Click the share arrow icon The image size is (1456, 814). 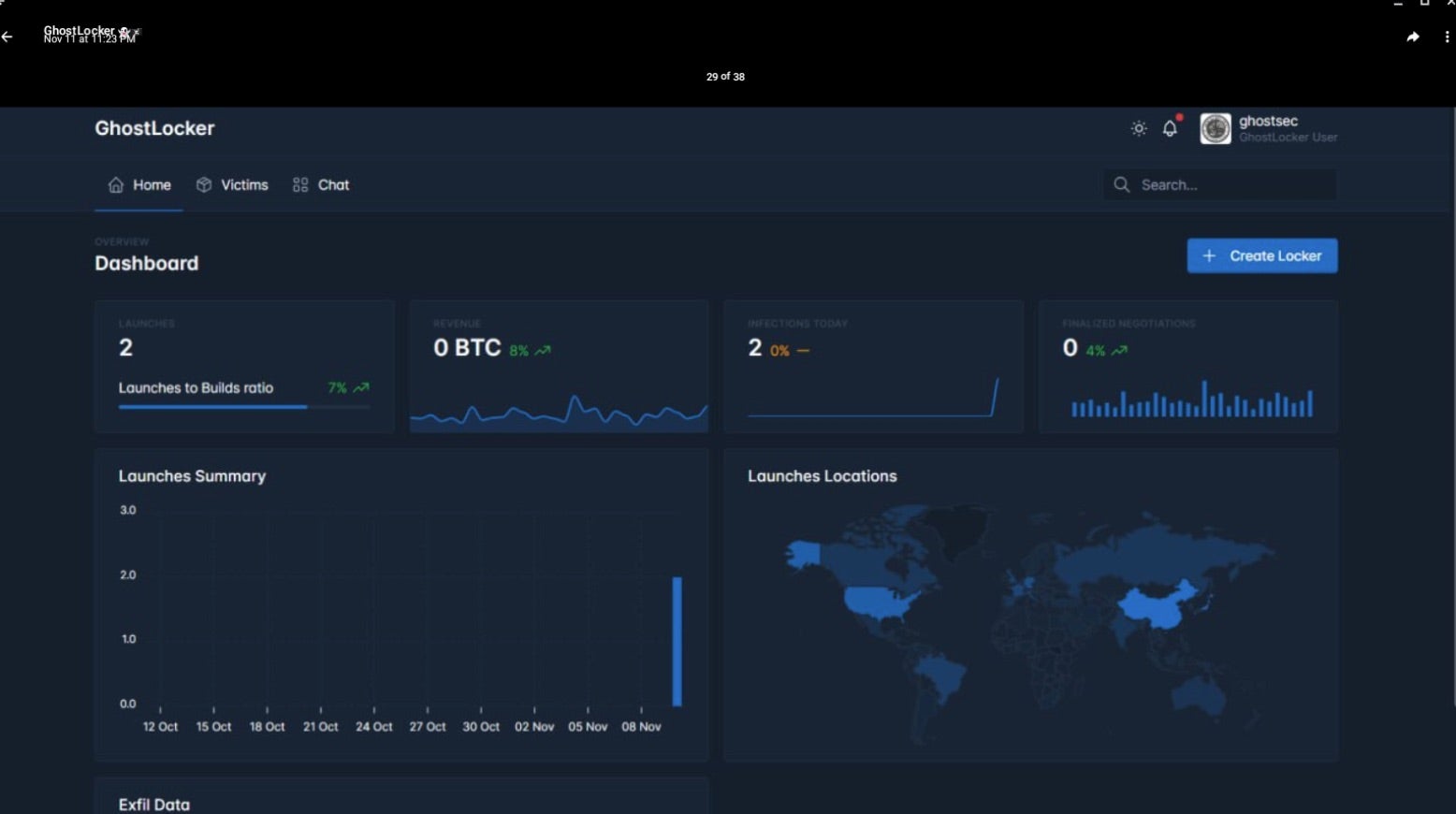[x=1412, y=37]
